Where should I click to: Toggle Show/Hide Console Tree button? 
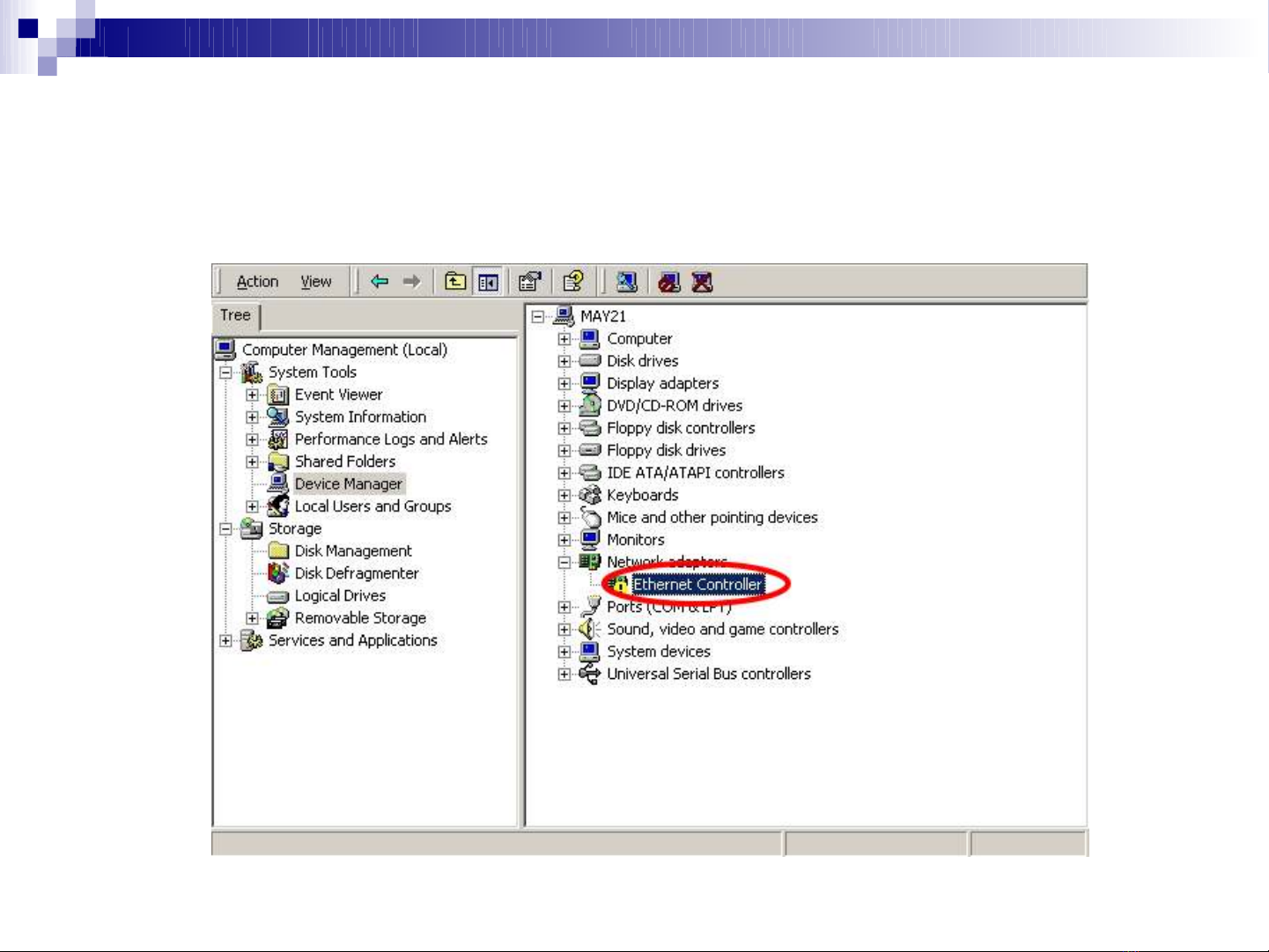[487, 282]
